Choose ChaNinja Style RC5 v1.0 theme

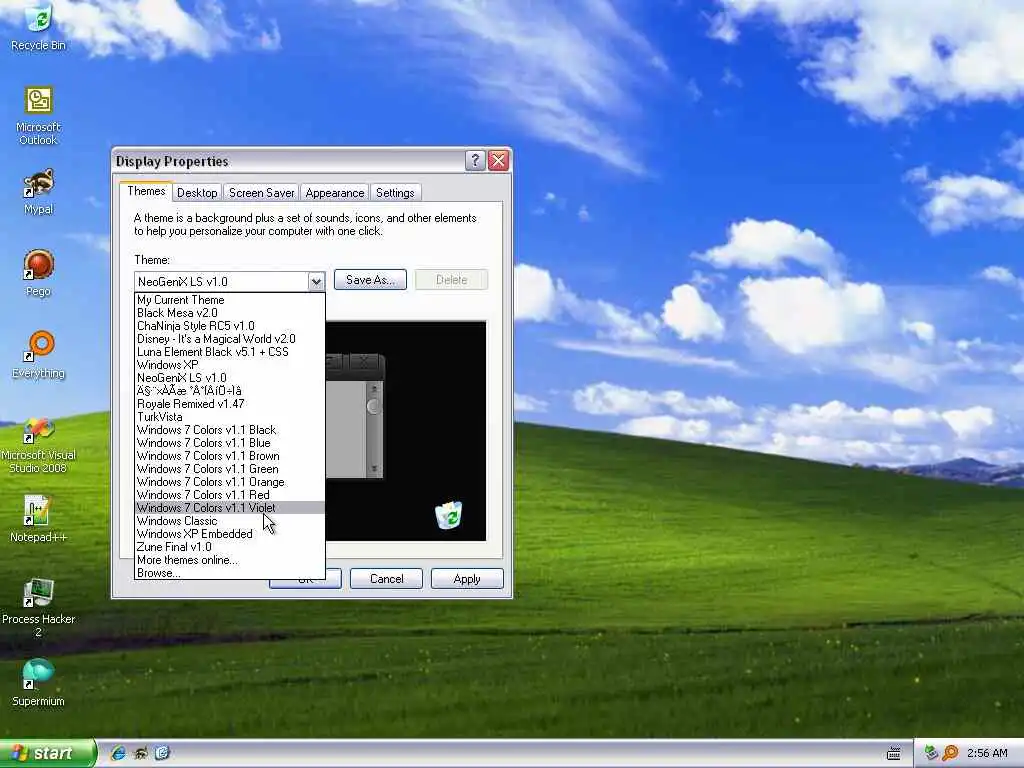[x=230, y=326]
